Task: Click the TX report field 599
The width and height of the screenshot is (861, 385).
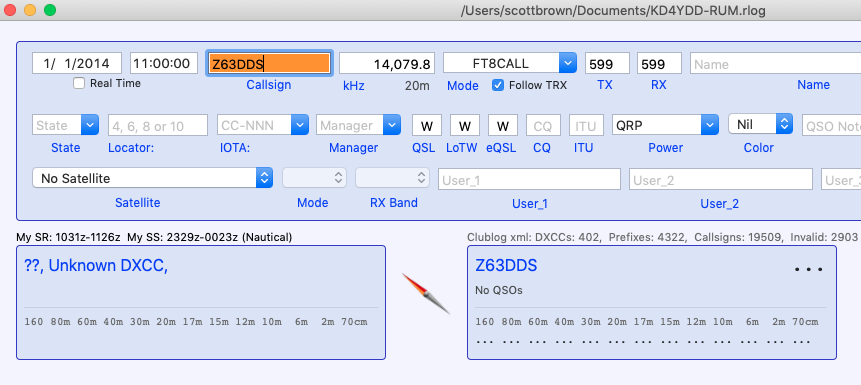Action: (607, 63)
